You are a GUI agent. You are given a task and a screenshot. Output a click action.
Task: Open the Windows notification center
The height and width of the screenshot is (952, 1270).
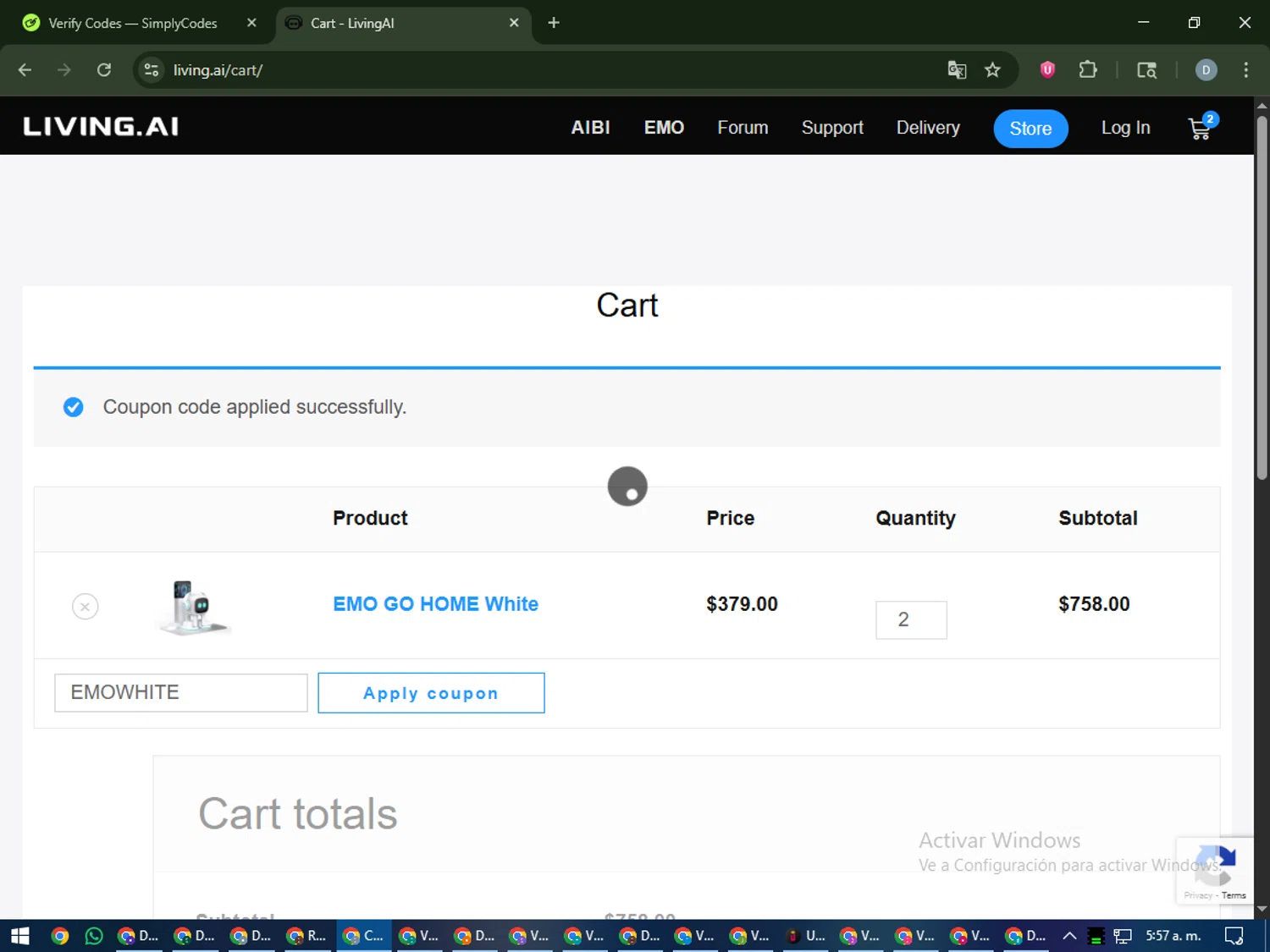[x=1234, y=936]
